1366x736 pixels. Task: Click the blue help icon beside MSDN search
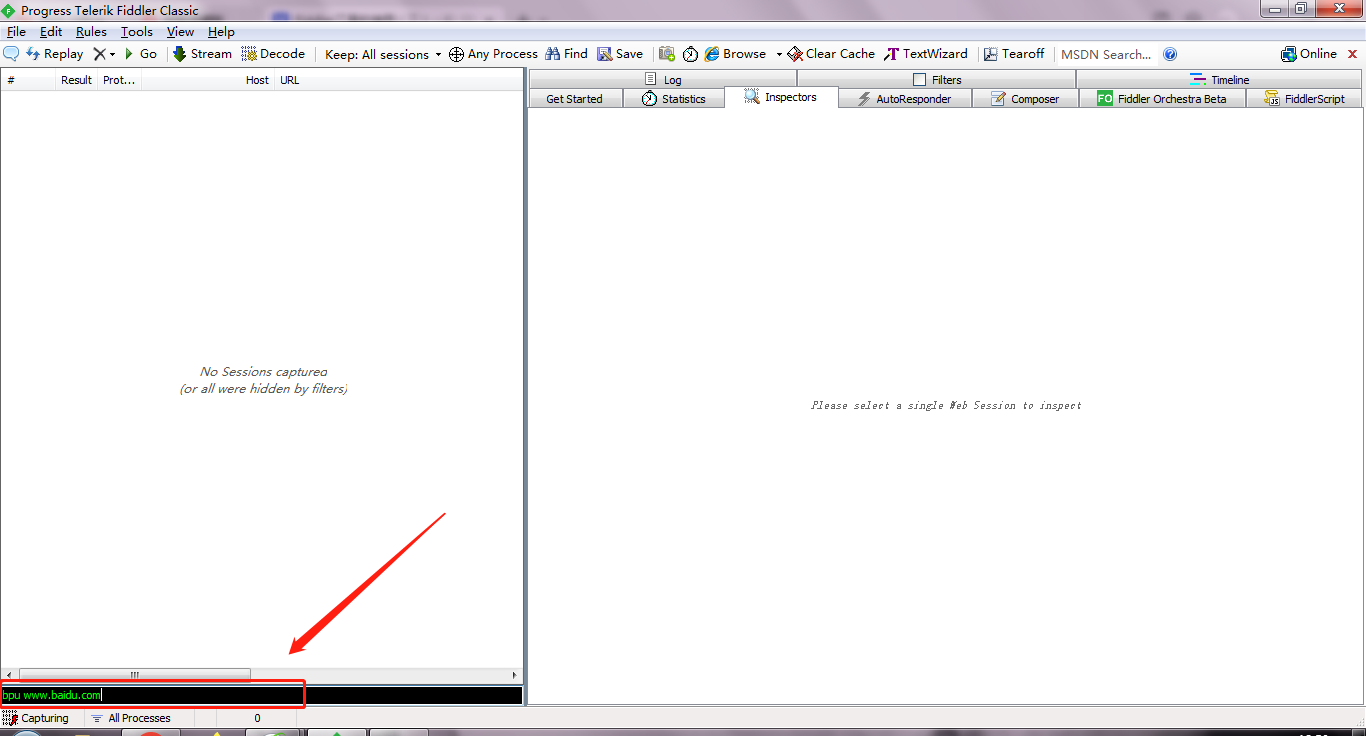(x=1170, y=54)
